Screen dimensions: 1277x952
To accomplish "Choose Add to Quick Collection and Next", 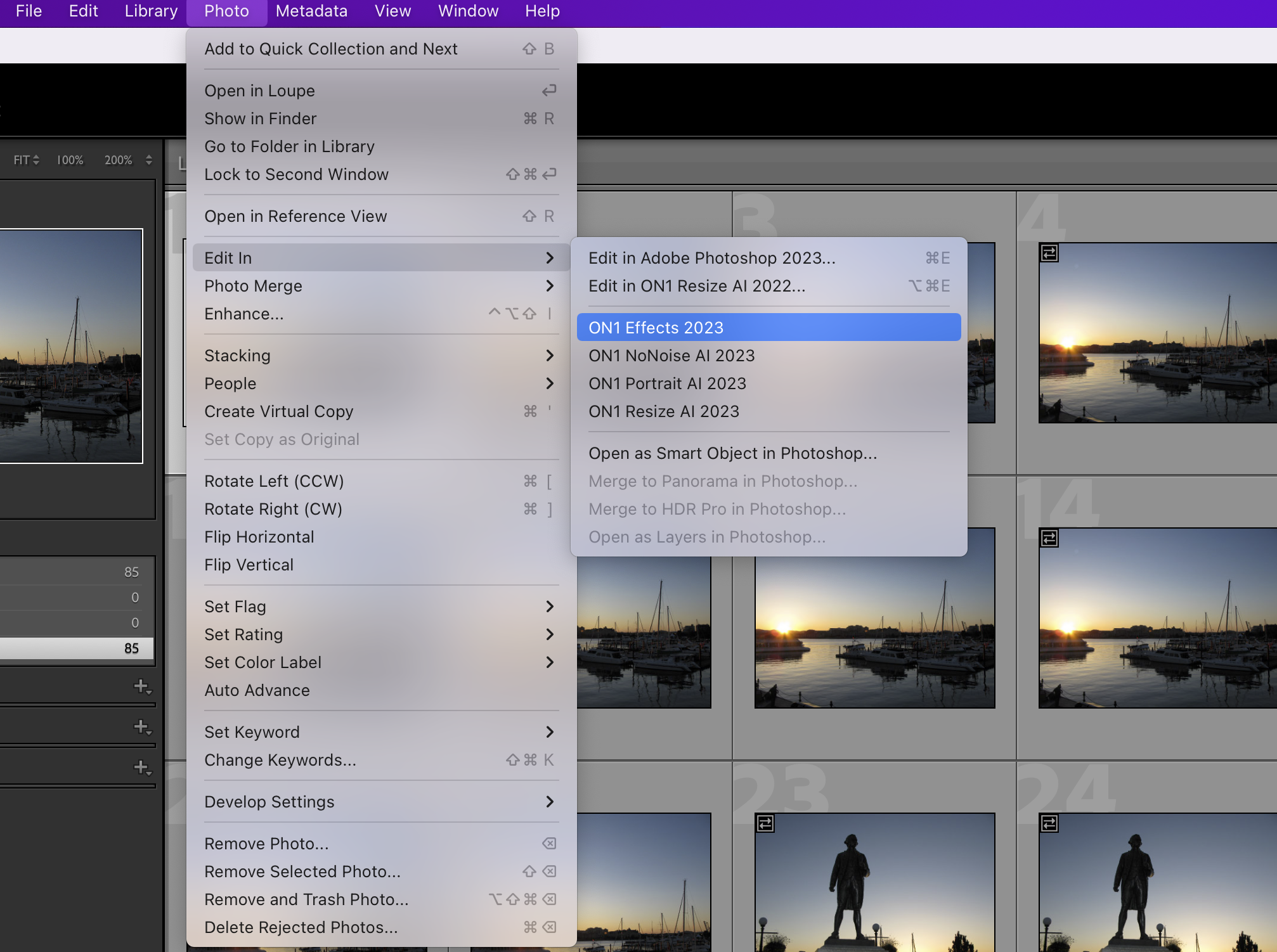I will coord(381,49).
